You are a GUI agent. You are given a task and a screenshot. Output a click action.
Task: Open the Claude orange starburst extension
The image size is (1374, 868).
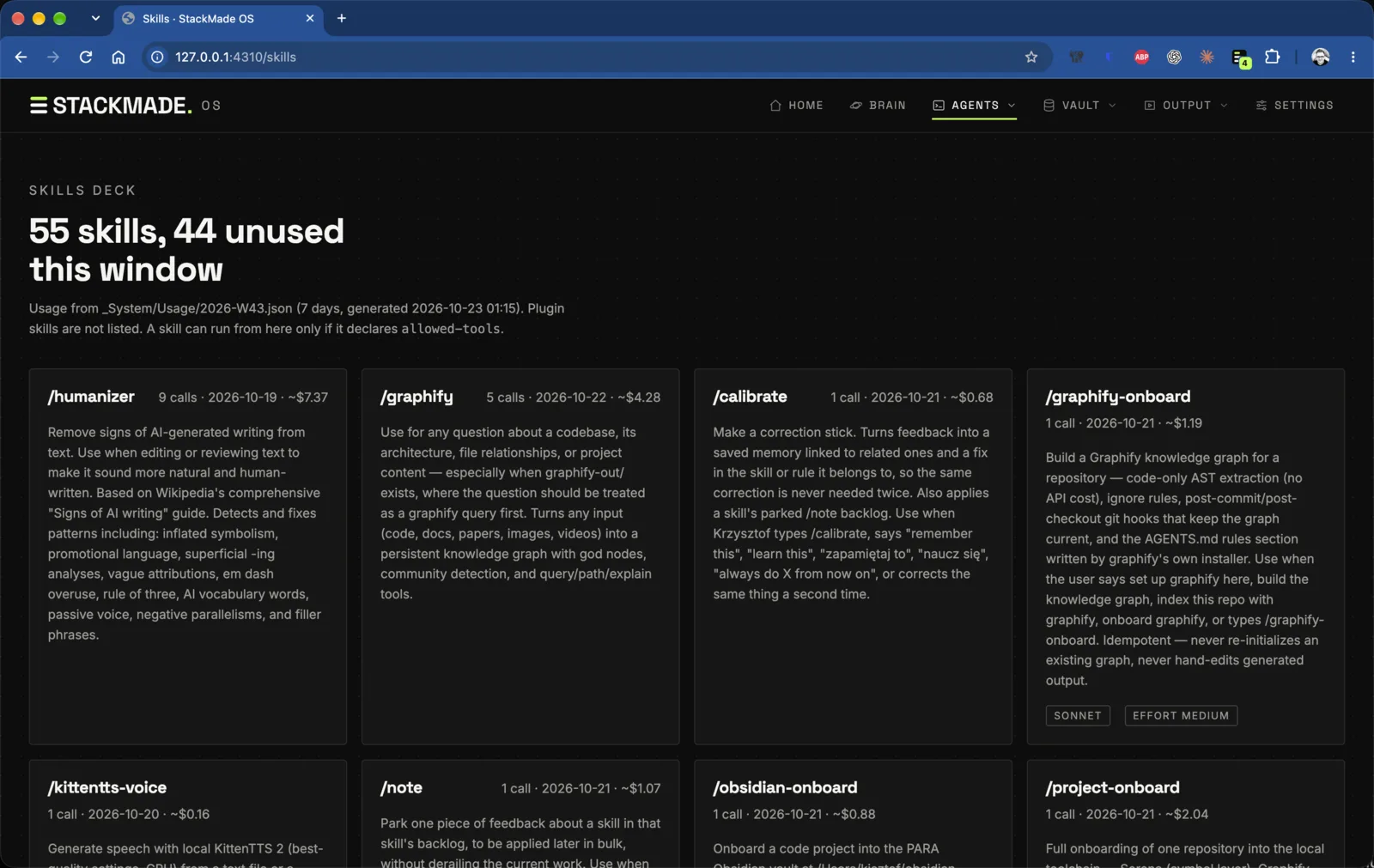[x=1207, y=57]
